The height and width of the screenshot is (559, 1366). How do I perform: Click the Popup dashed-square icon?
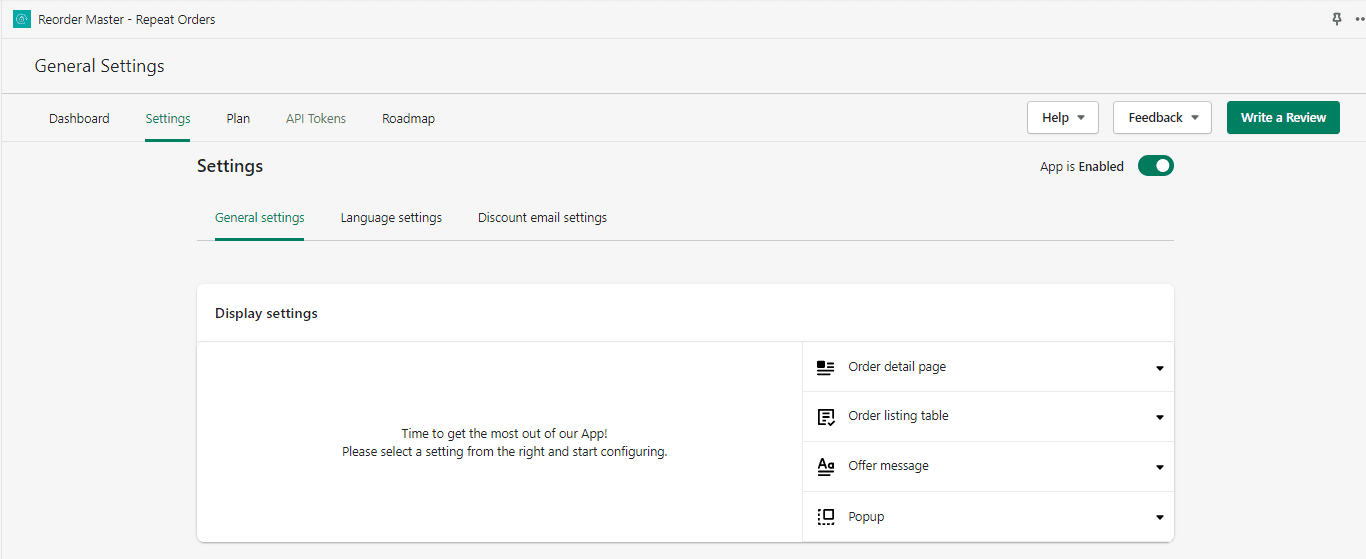825,517
